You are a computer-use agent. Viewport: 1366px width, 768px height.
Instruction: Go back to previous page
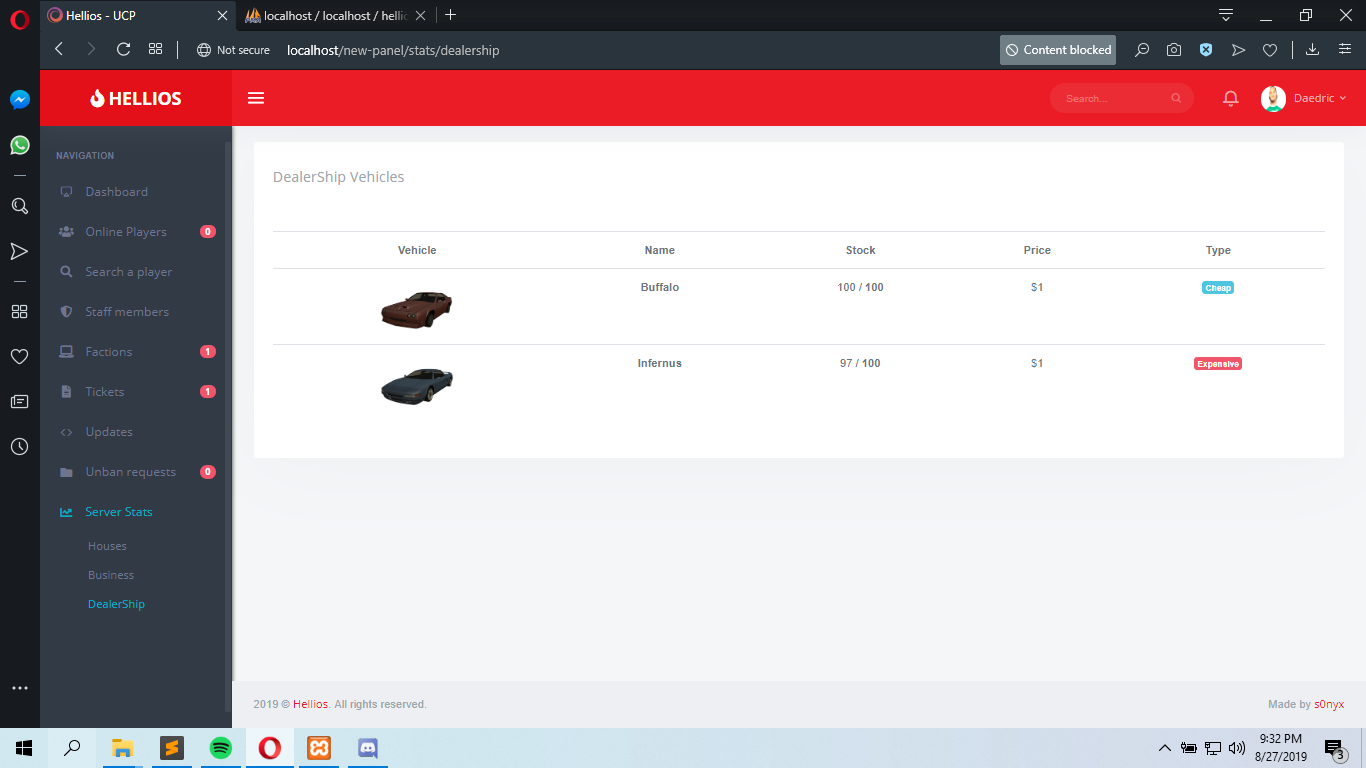point(58,49)
